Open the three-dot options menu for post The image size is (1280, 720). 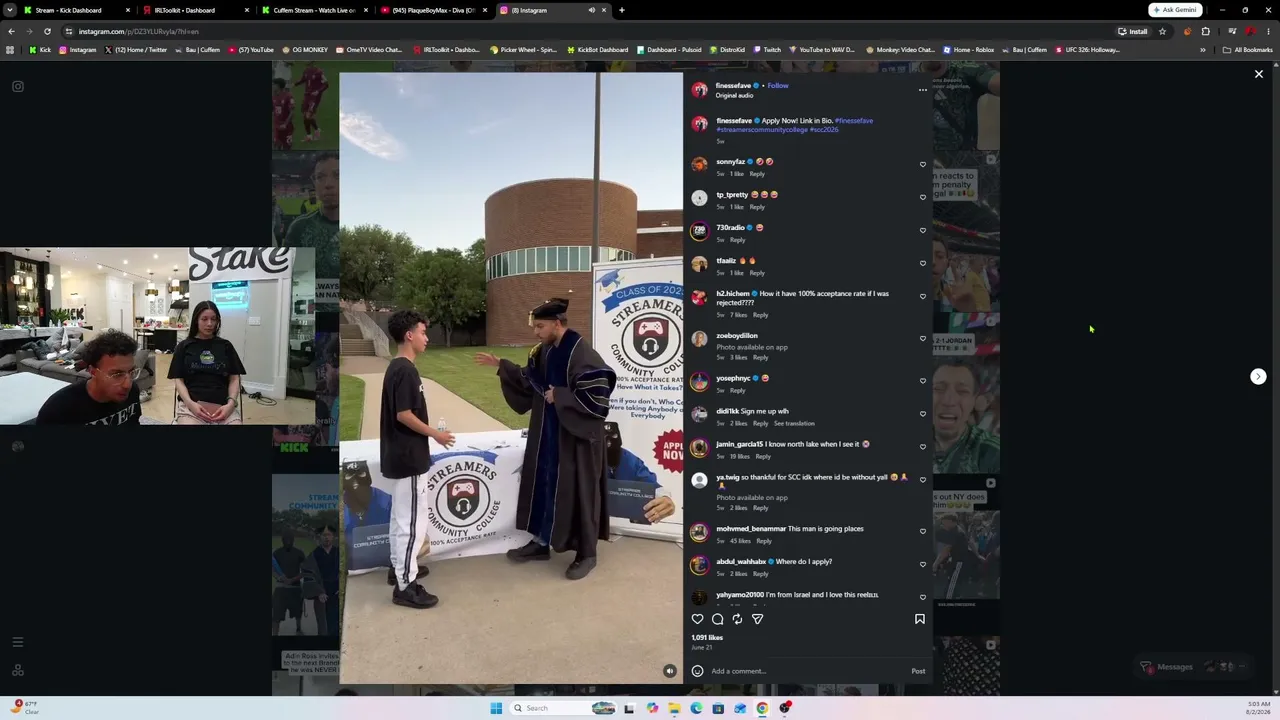click(x=923, y=90)
